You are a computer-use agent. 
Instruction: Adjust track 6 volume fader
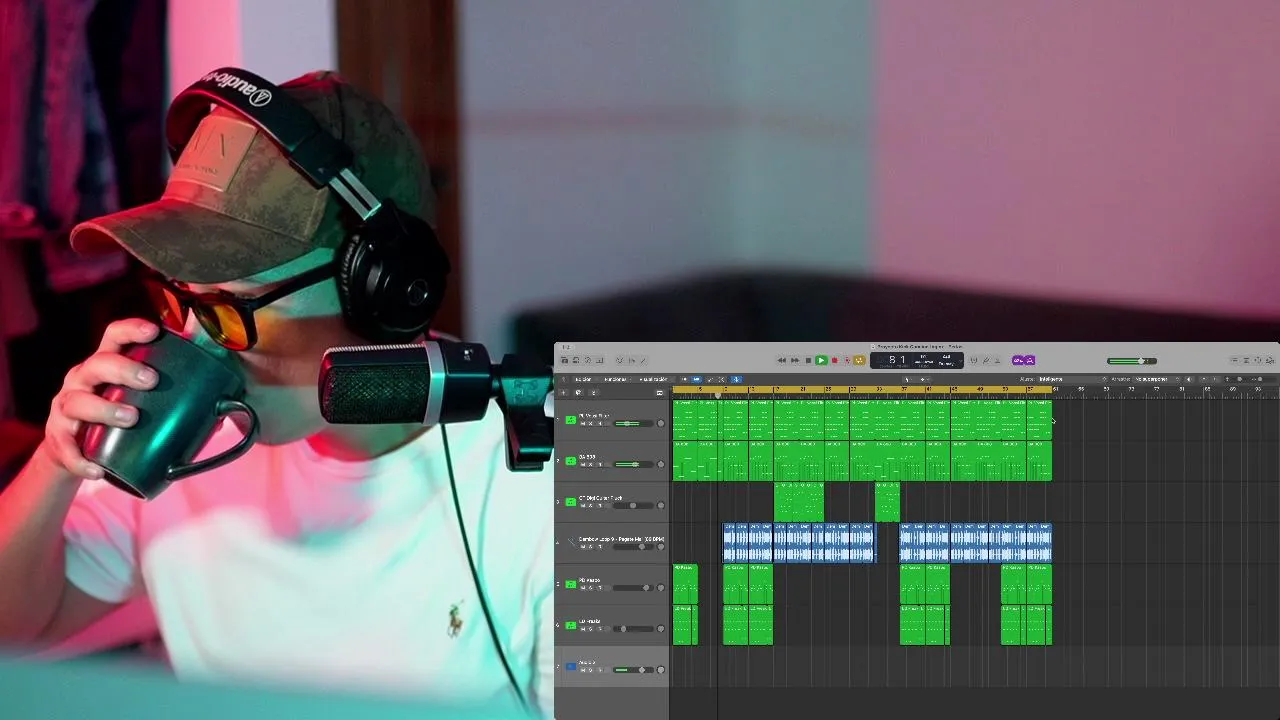click(634, 629)
